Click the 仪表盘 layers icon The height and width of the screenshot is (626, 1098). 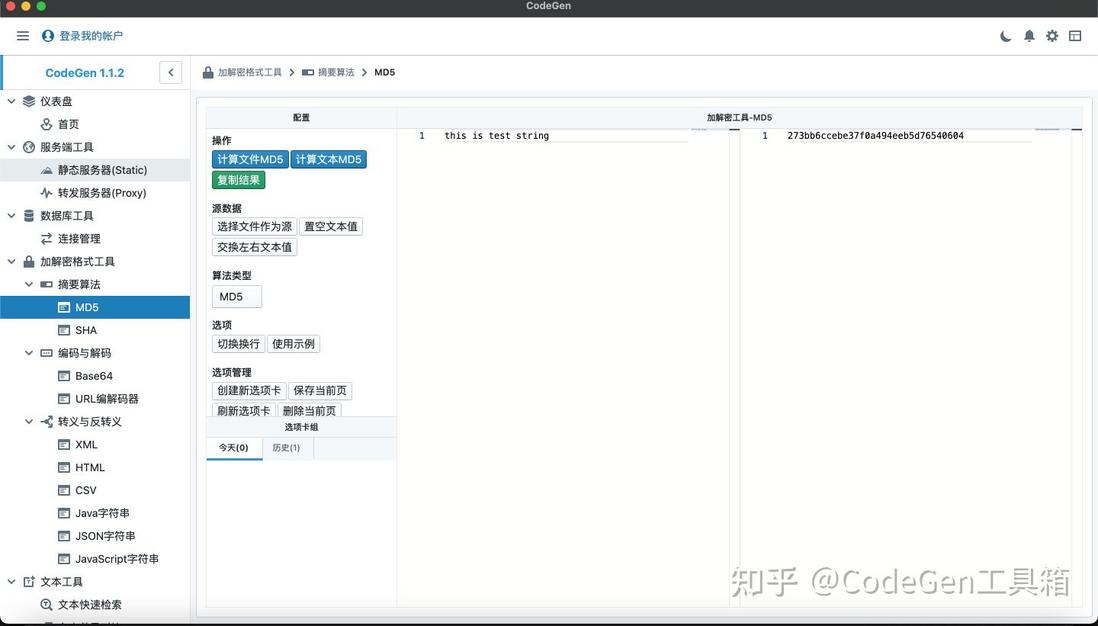pyautogui.click(x=29, y=101)
